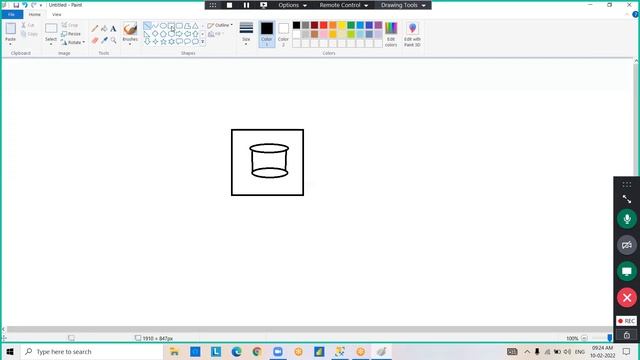Select the Magnifier tool
The image size is (640, 360).
point(113,40)
